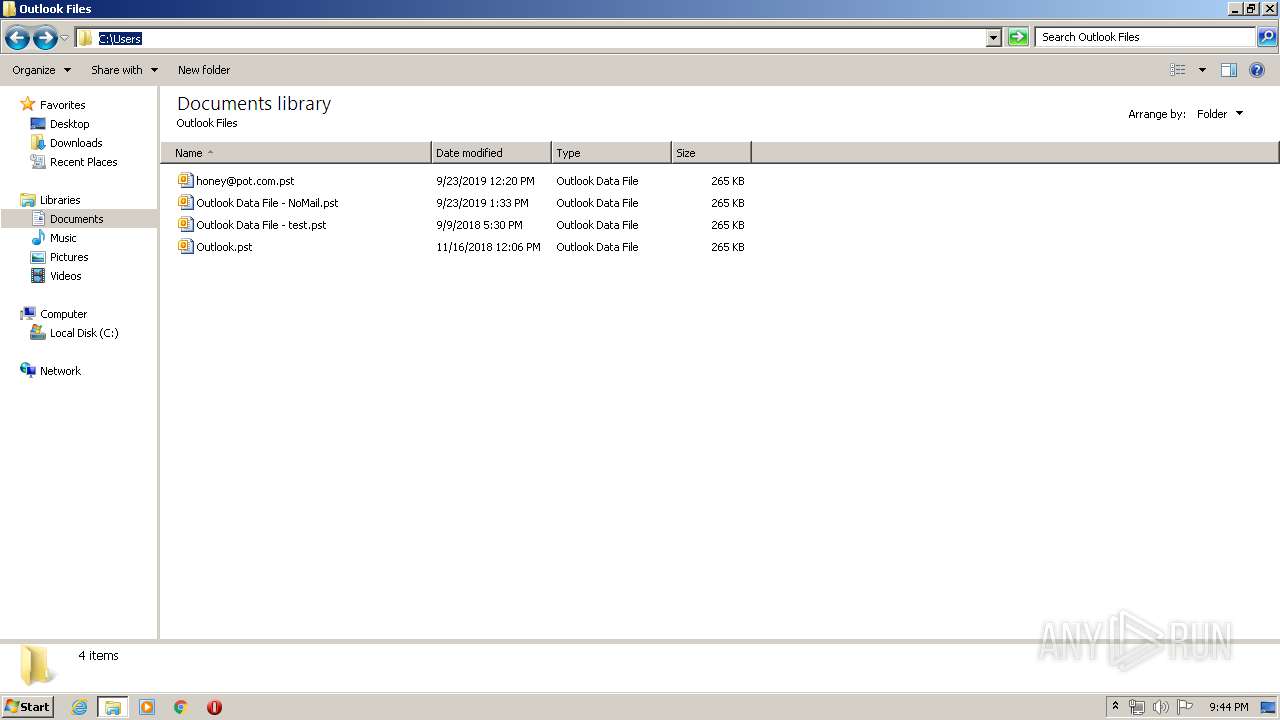Show hidden tray icons arrow

tap(1116, 707)
